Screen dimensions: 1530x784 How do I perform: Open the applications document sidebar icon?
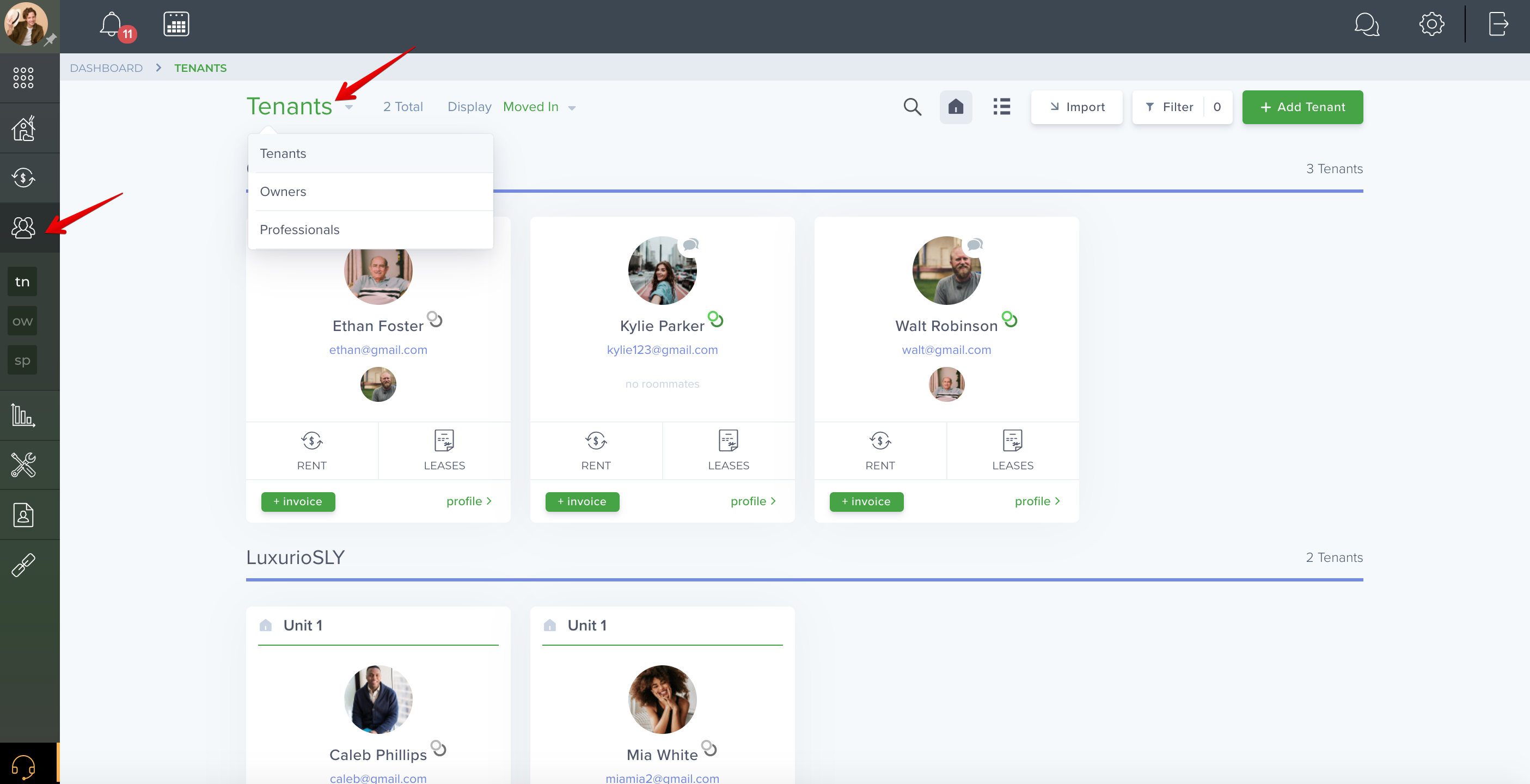(x=23, y=515)
